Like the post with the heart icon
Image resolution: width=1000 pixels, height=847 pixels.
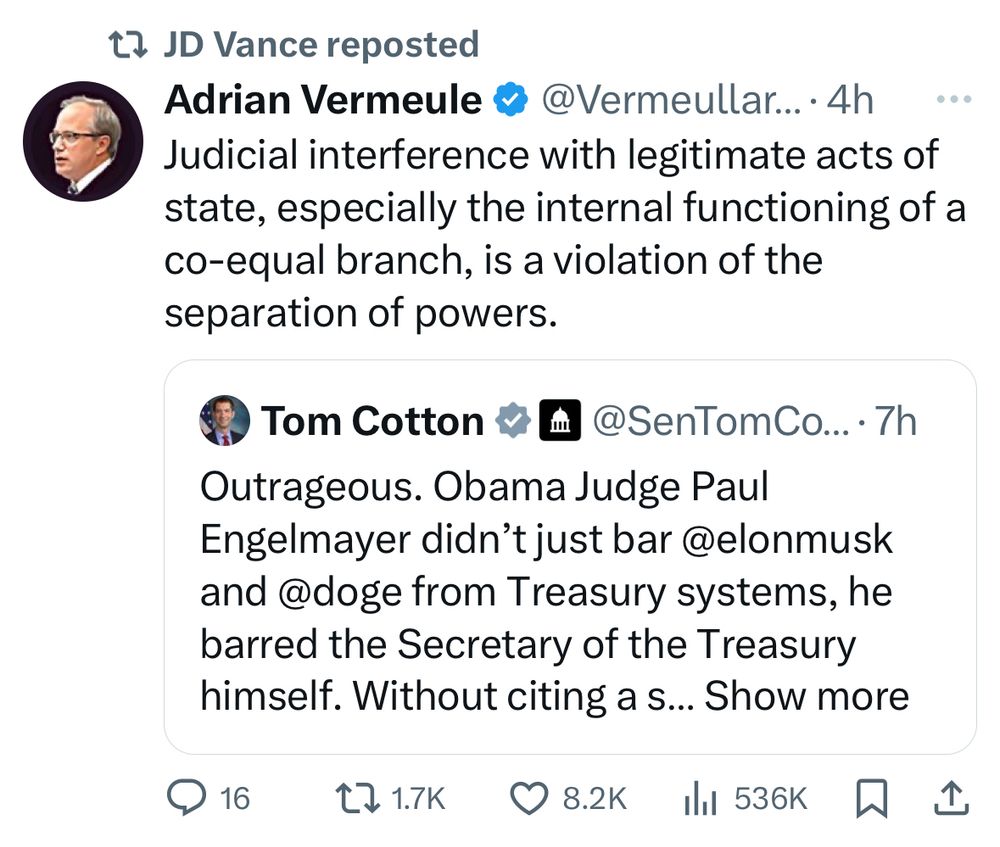[529, 798]
